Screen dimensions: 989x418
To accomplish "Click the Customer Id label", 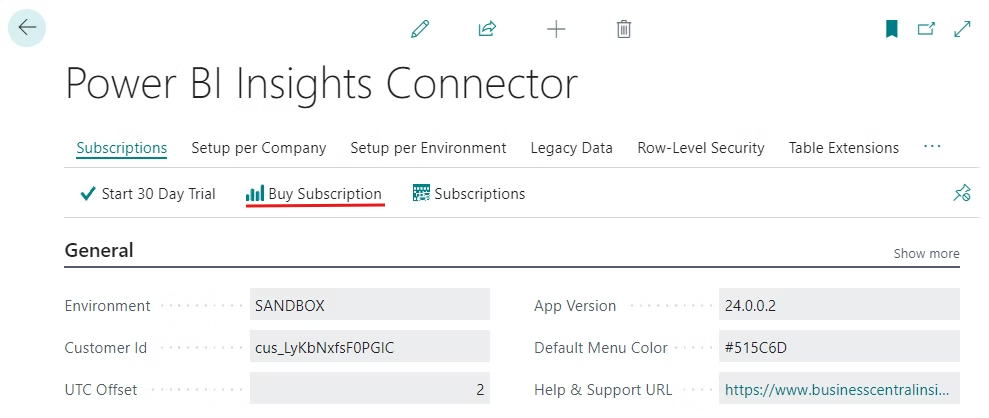I will pos(106,347).
